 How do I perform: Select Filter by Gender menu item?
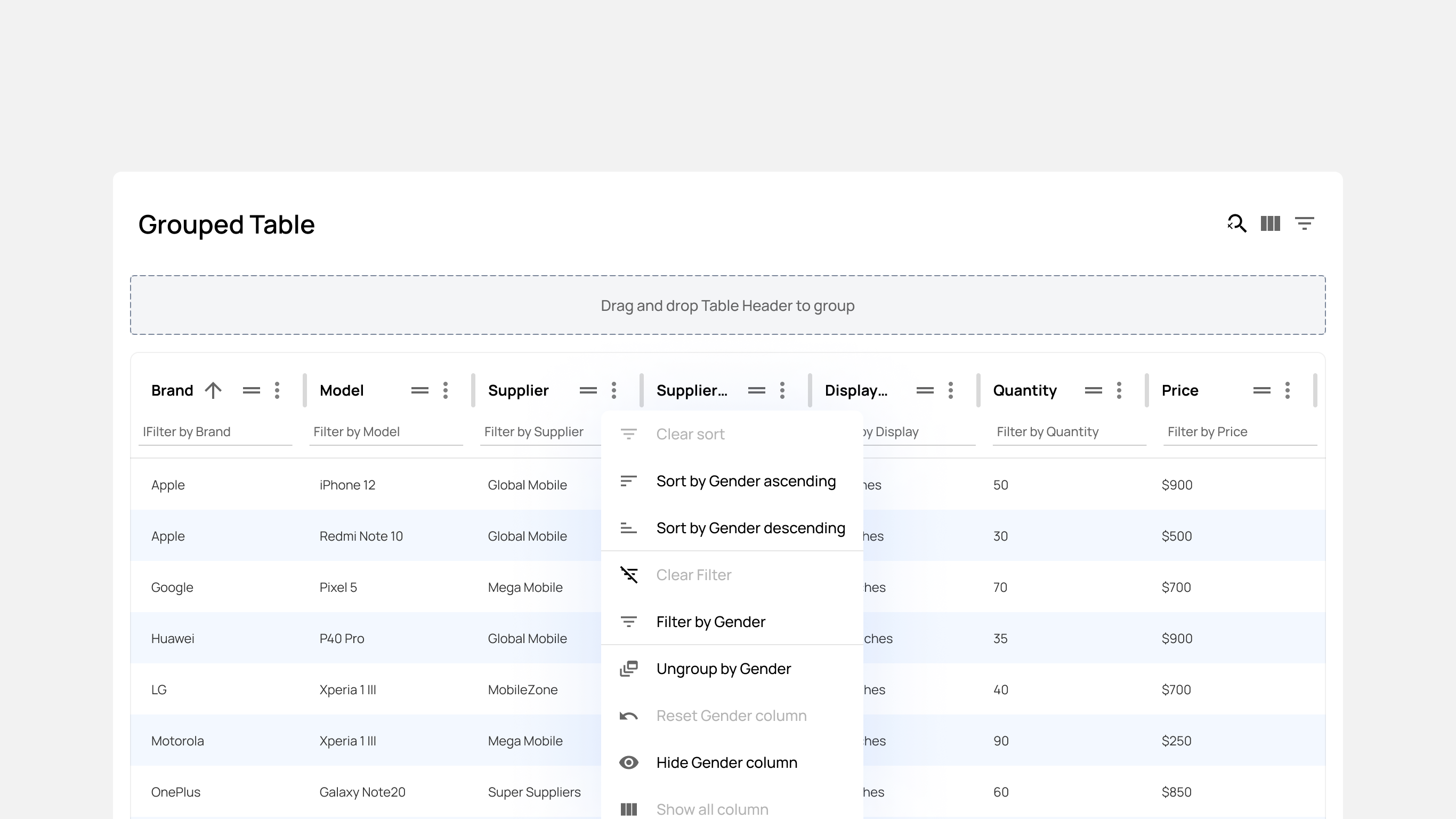[x=732, y=622]
